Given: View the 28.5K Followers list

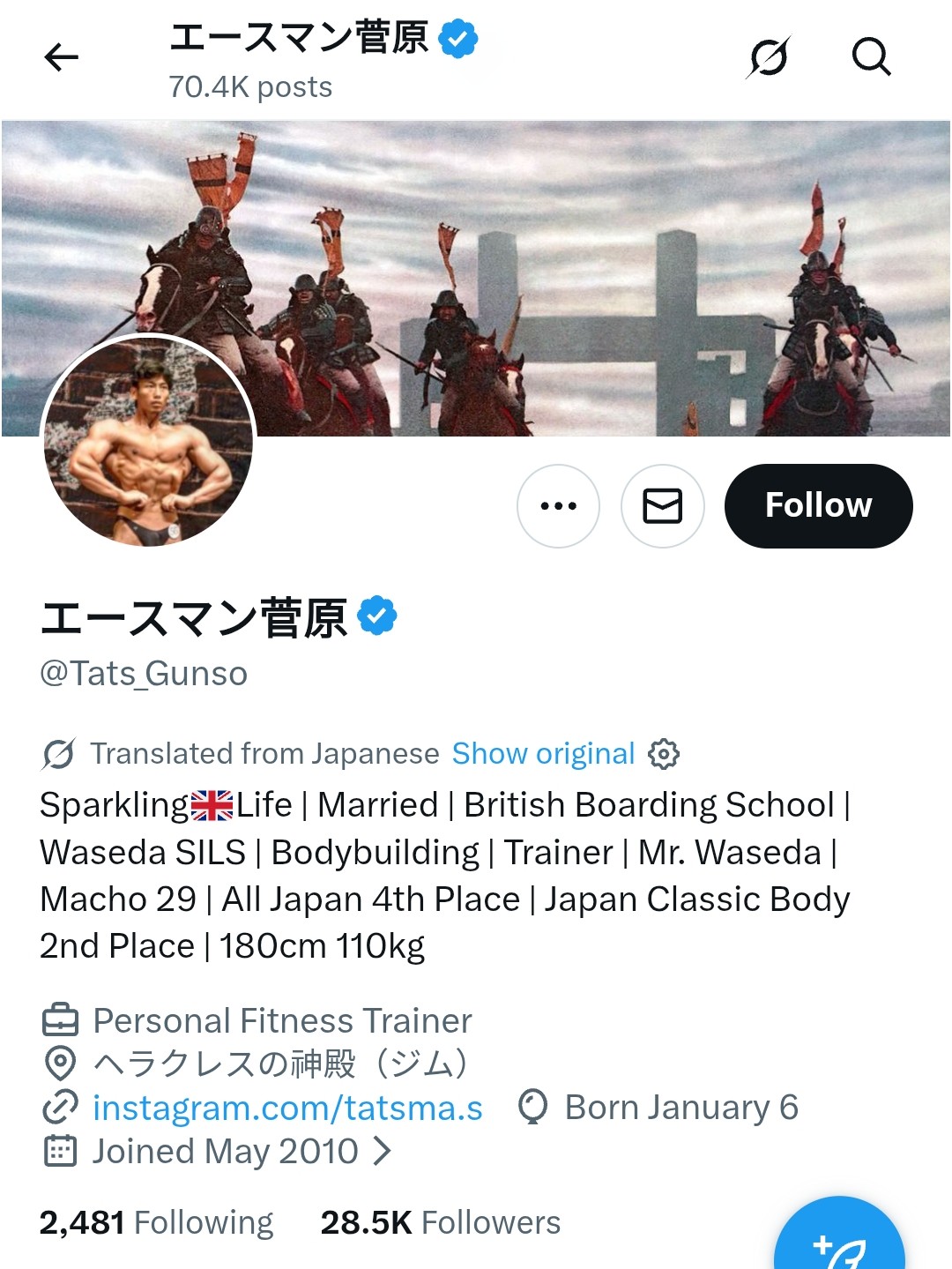Looking at the screenshot, I should pos(441,1222).
